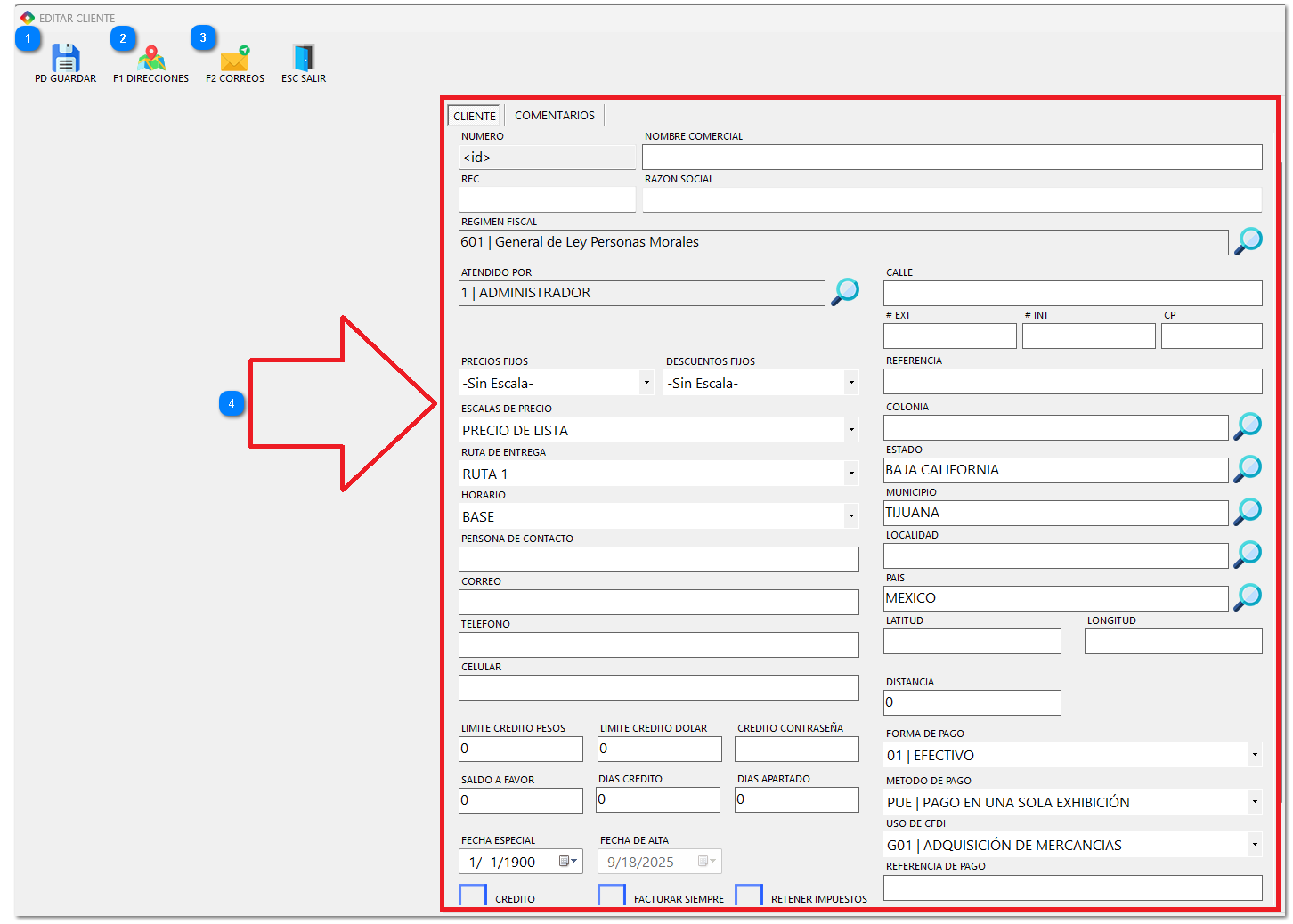
Task: Enable the Credito checkbox
Action: 473,896
